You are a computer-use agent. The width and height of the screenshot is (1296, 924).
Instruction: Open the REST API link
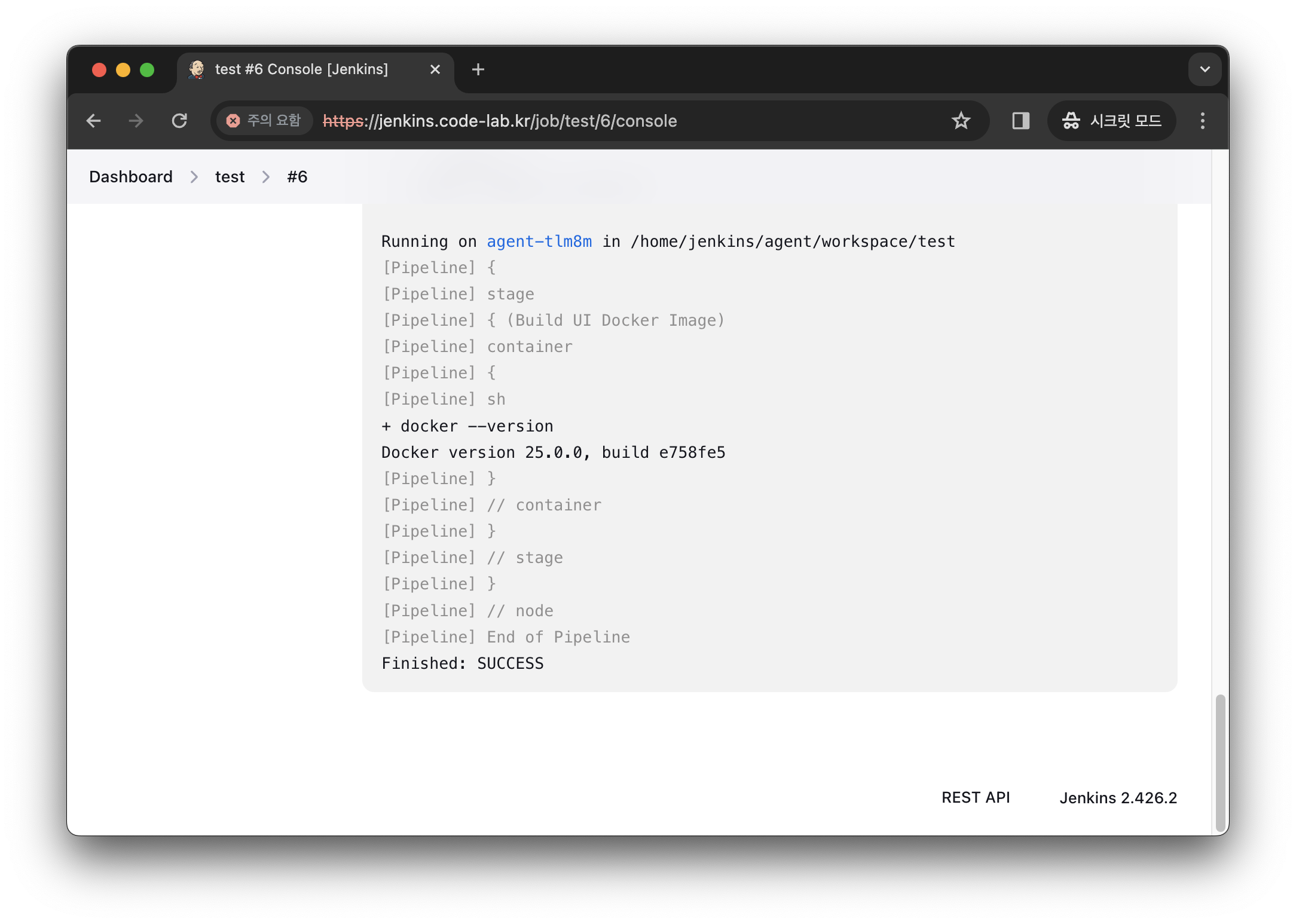pos(975,797)
